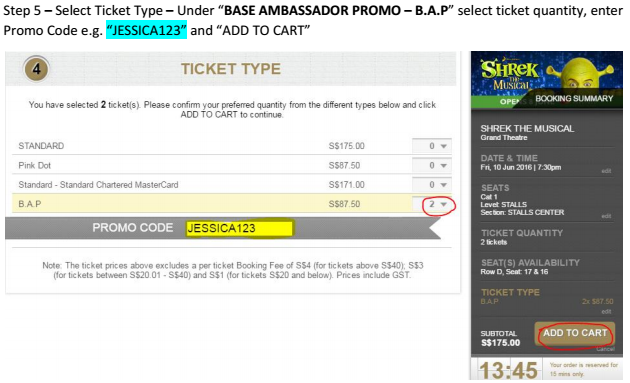Screen dimensions: 630x383
Task: Open the Pink Dot quantity dropdown
Action: pos(432,165)
